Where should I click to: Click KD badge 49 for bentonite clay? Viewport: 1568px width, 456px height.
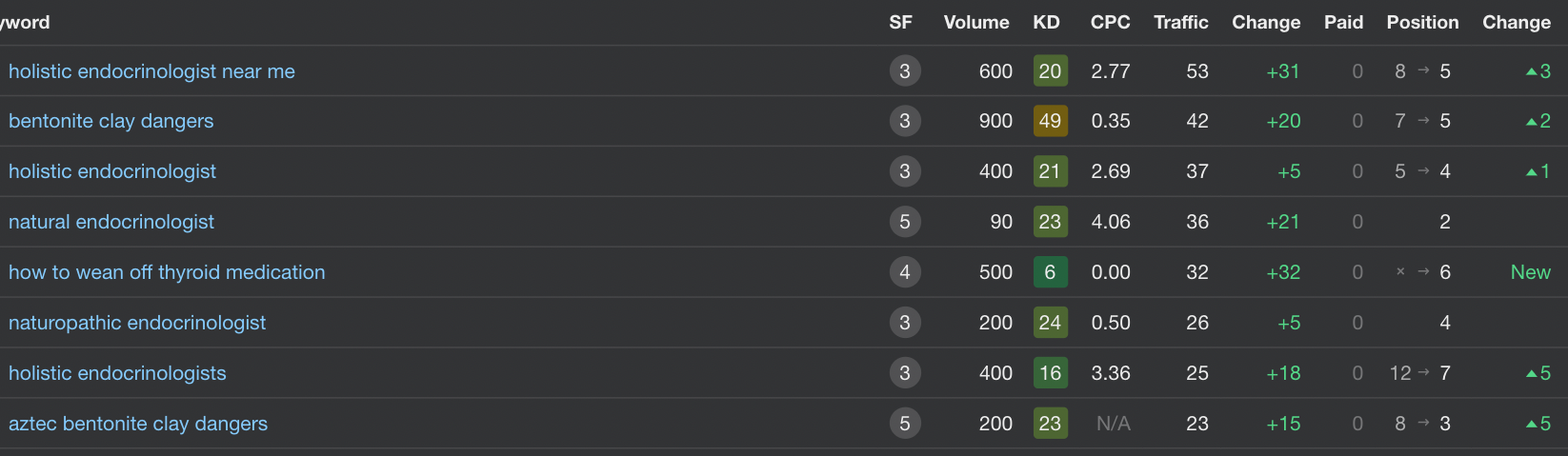tap(1050, 121)
